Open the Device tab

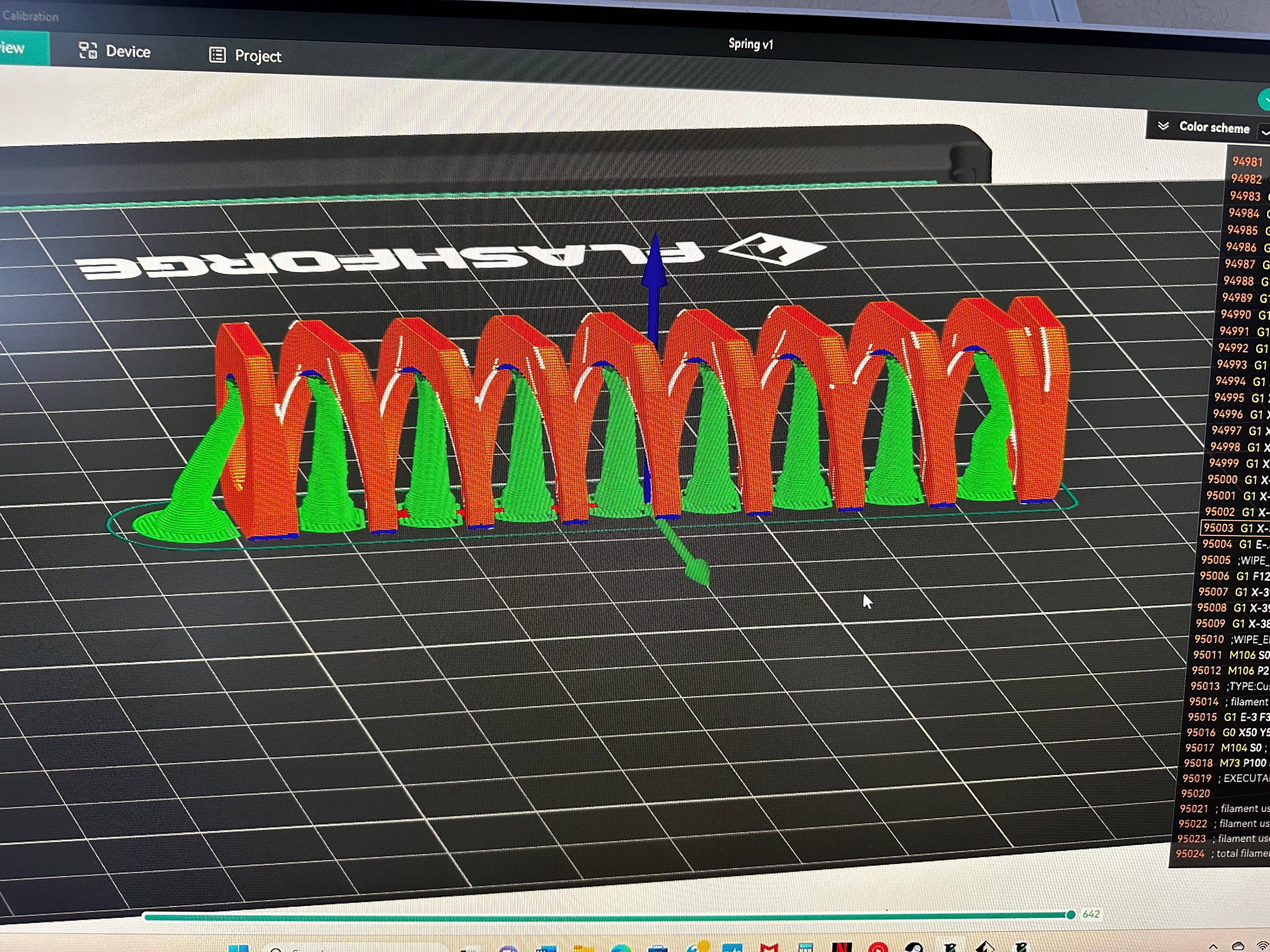pos(114,52)
